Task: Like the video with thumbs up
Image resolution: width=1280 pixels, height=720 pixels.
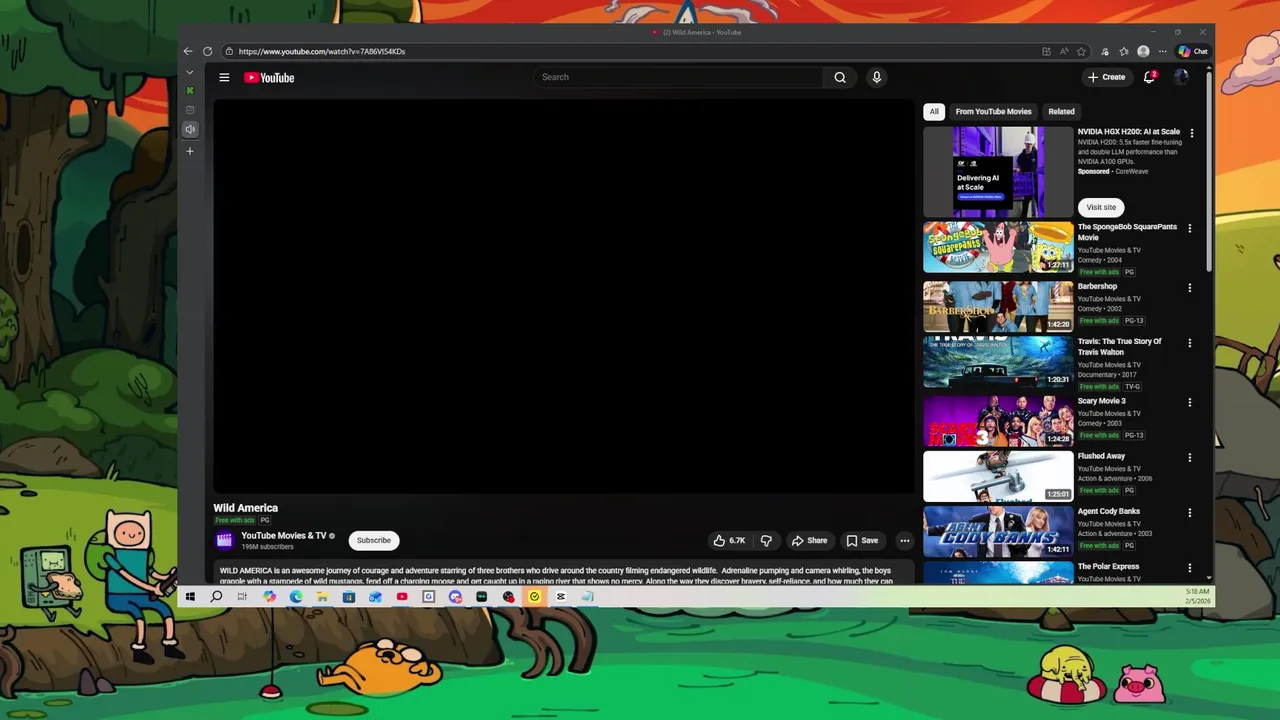Action: click(729, 540)
